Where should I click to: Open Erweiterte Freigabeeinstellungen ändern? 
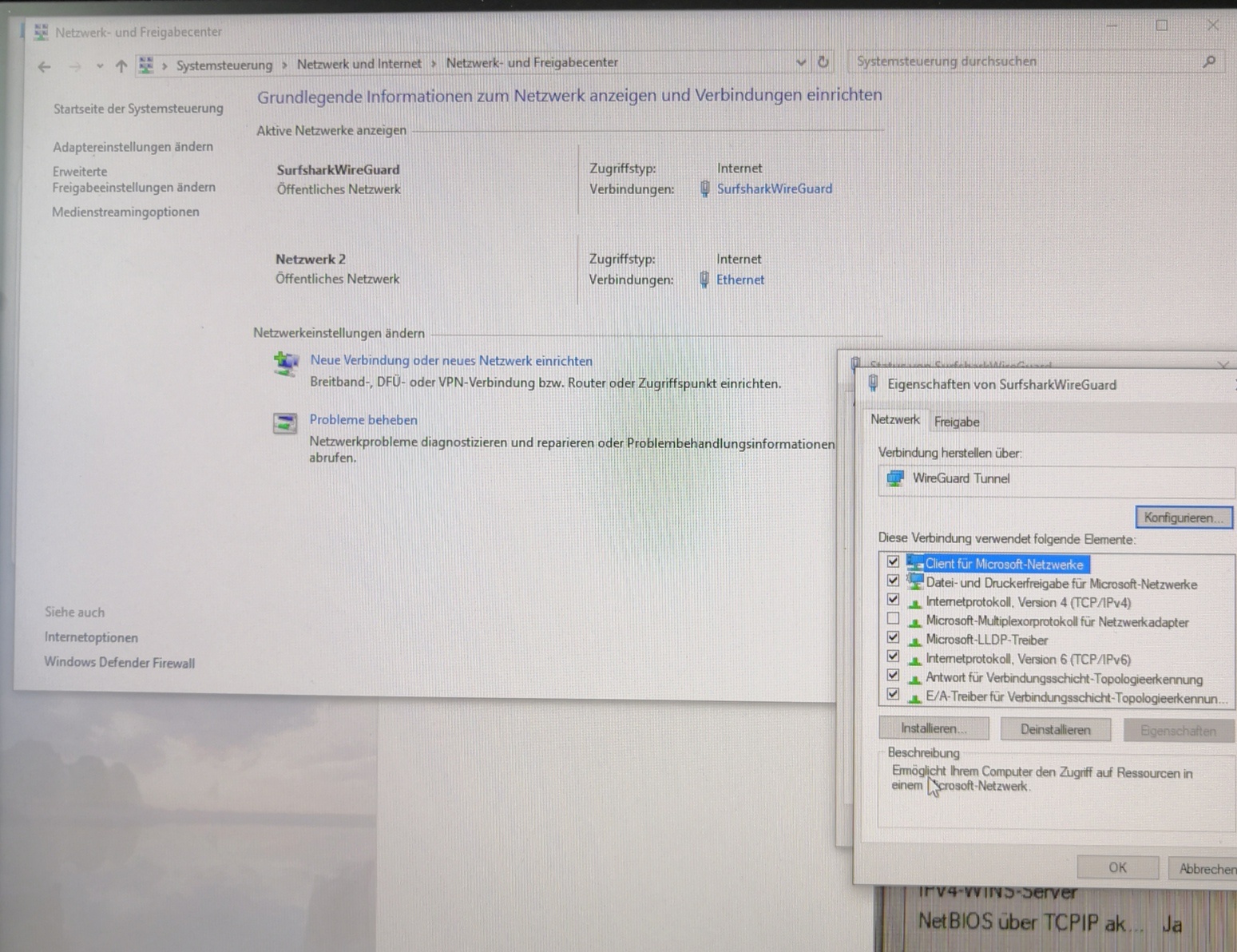pos(133,180)
